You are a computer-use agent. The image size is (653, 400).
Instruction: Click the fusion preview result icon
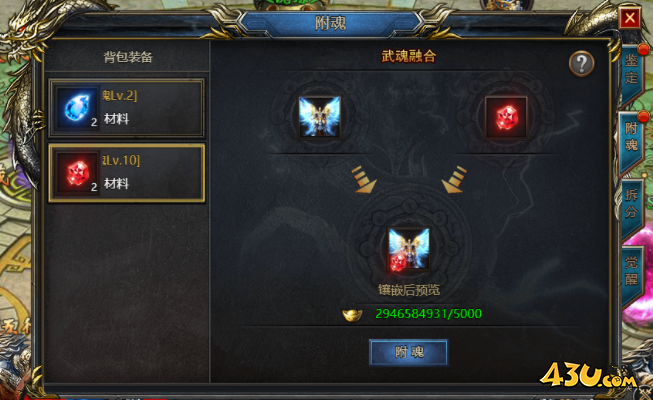click(x=409, y=249)
